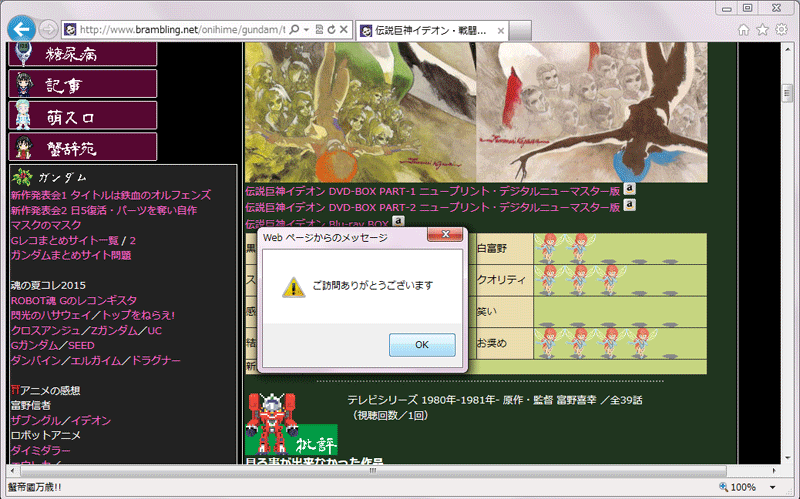Screen dimensions: 800x499
Task: Open the クロスアンジュ link
Action: pyautogui.click(x=45, y=331)
